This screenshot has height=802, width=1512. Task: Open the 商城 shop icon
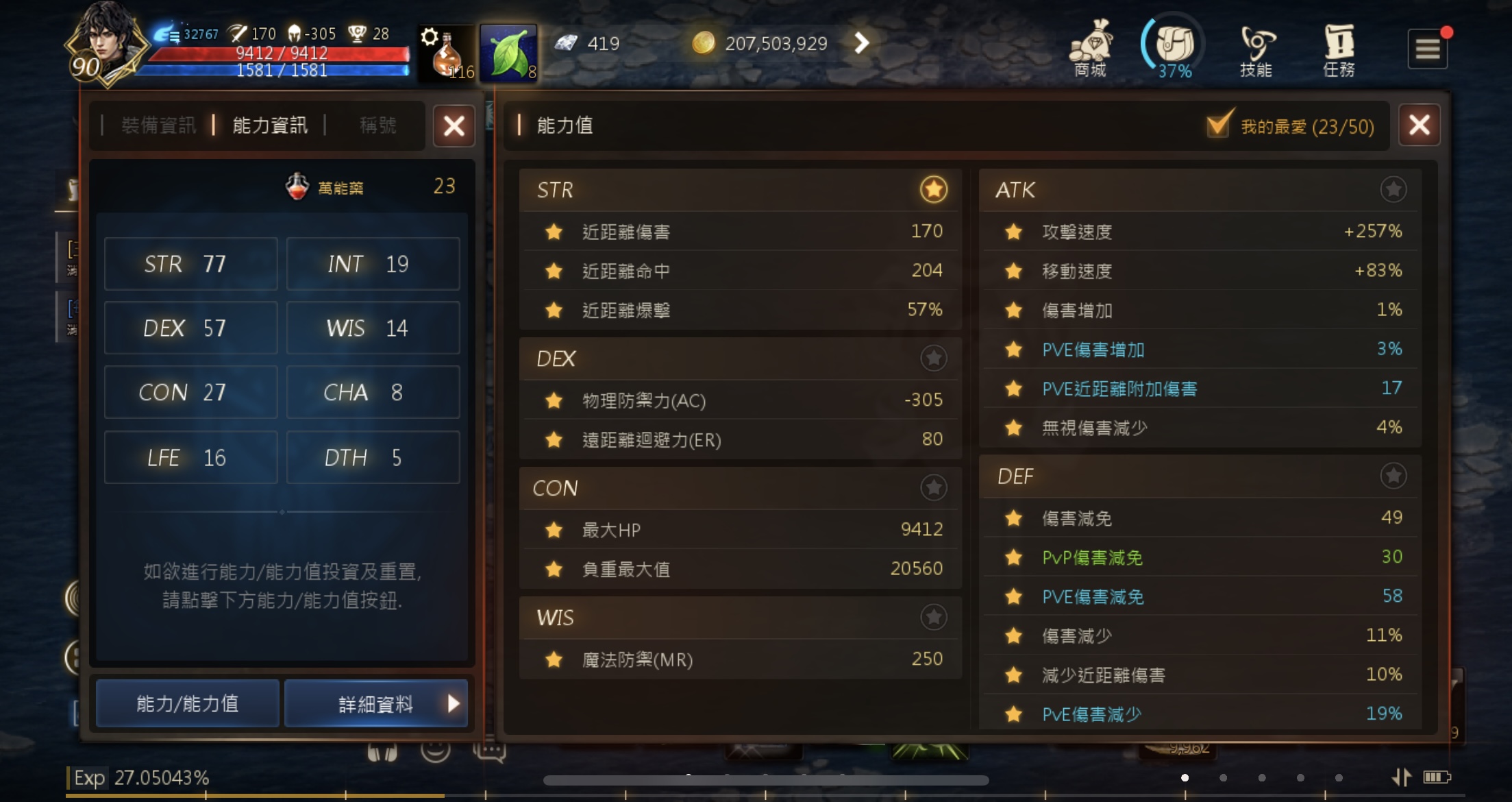coord(1091,48)
